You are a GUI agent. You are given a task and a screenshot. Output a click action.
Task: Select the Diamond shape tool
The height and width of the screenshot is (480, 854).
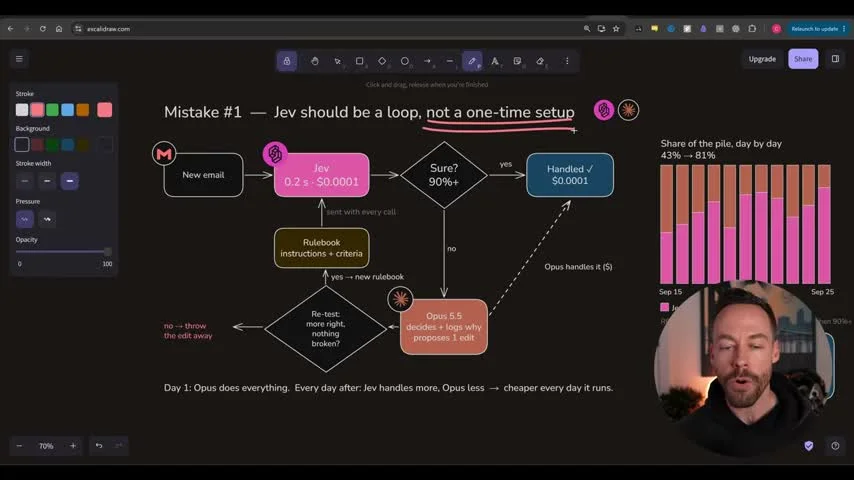coord(382,61)
